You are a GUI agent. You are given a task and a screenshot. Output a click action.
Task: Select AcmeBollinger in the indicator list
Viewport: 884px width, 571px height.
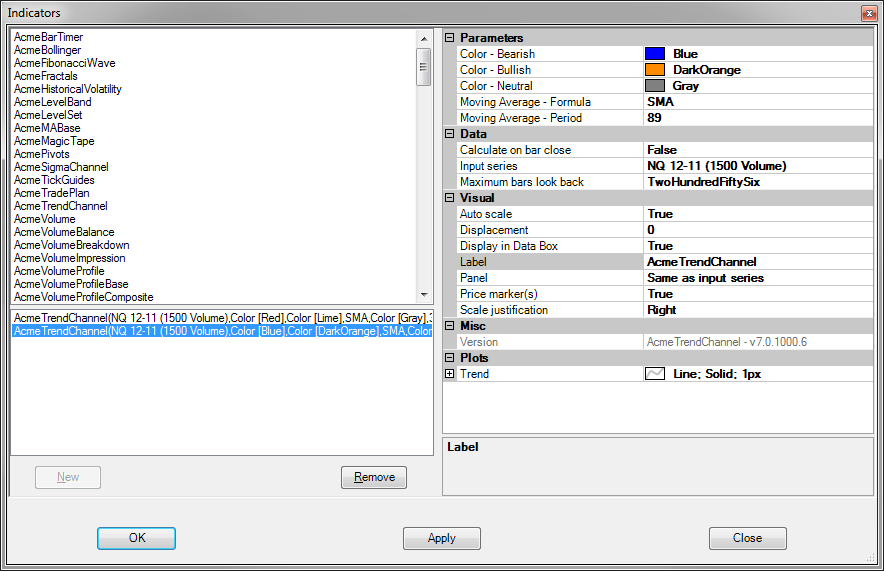[47, 50]
